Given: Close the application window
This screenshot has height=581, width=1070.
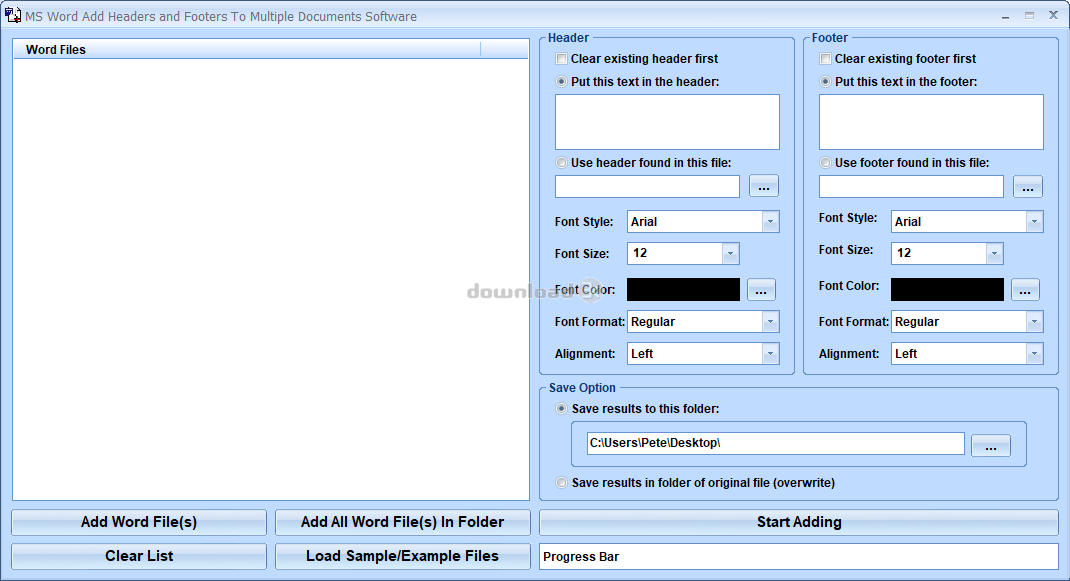Looking at the screenshot, I should coord(1053,16).
